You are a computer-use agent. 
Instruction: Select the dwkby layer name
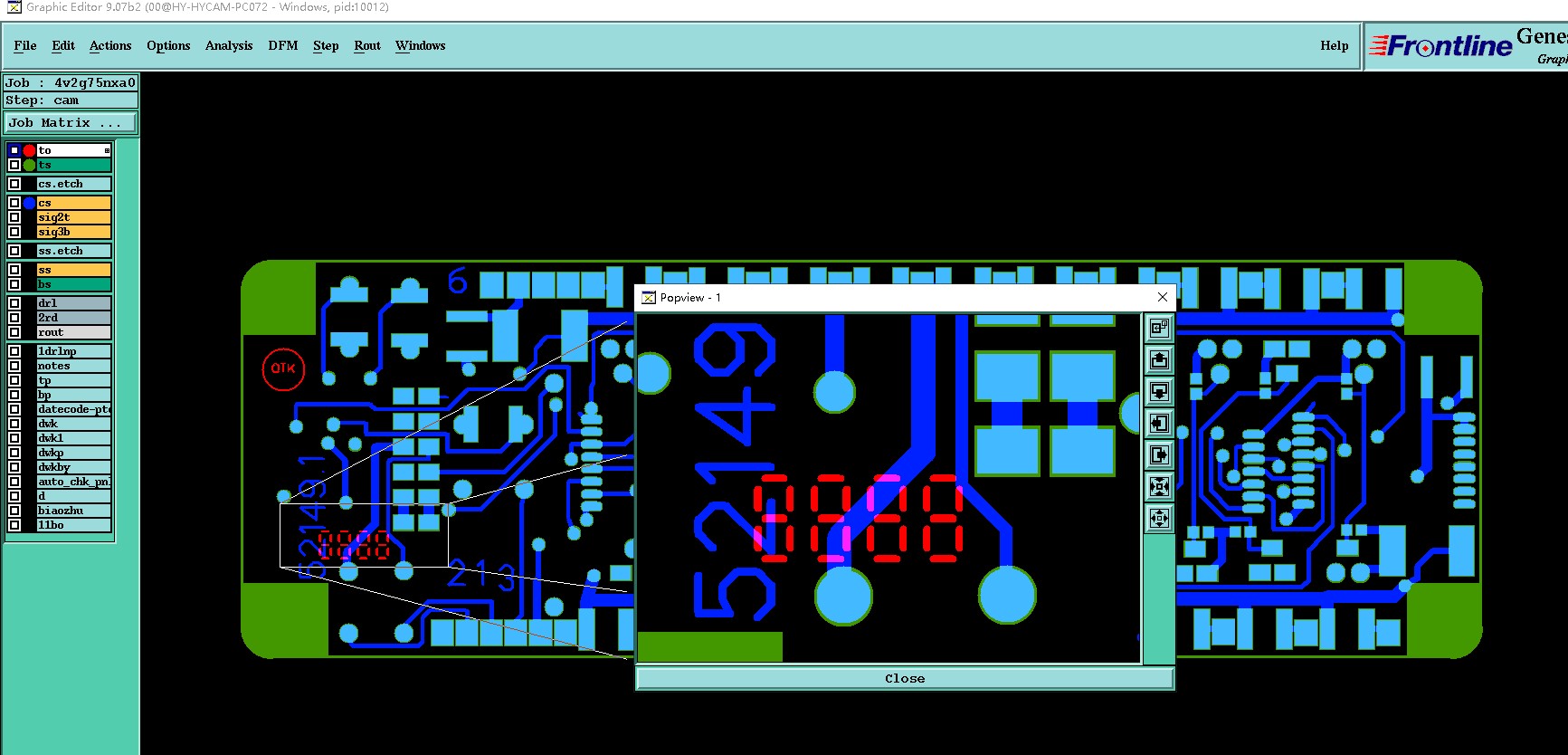click(x=73, y=467)
